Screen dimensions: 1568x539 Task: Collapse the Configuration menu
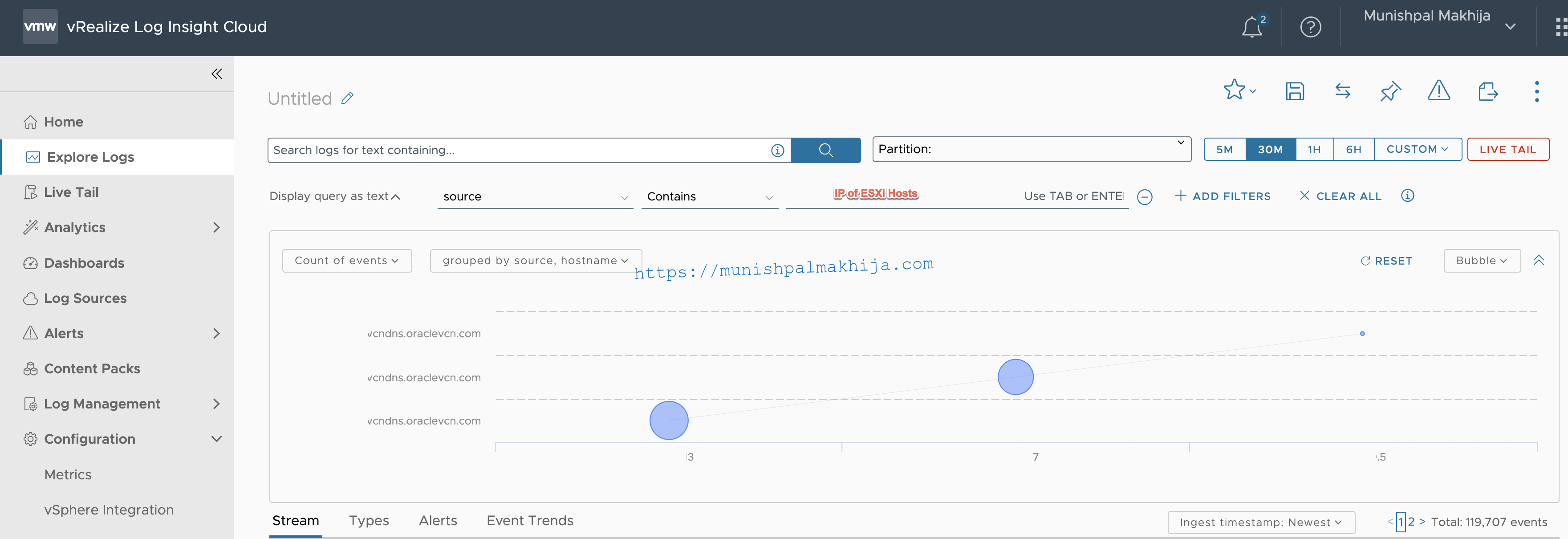(216, 439)
